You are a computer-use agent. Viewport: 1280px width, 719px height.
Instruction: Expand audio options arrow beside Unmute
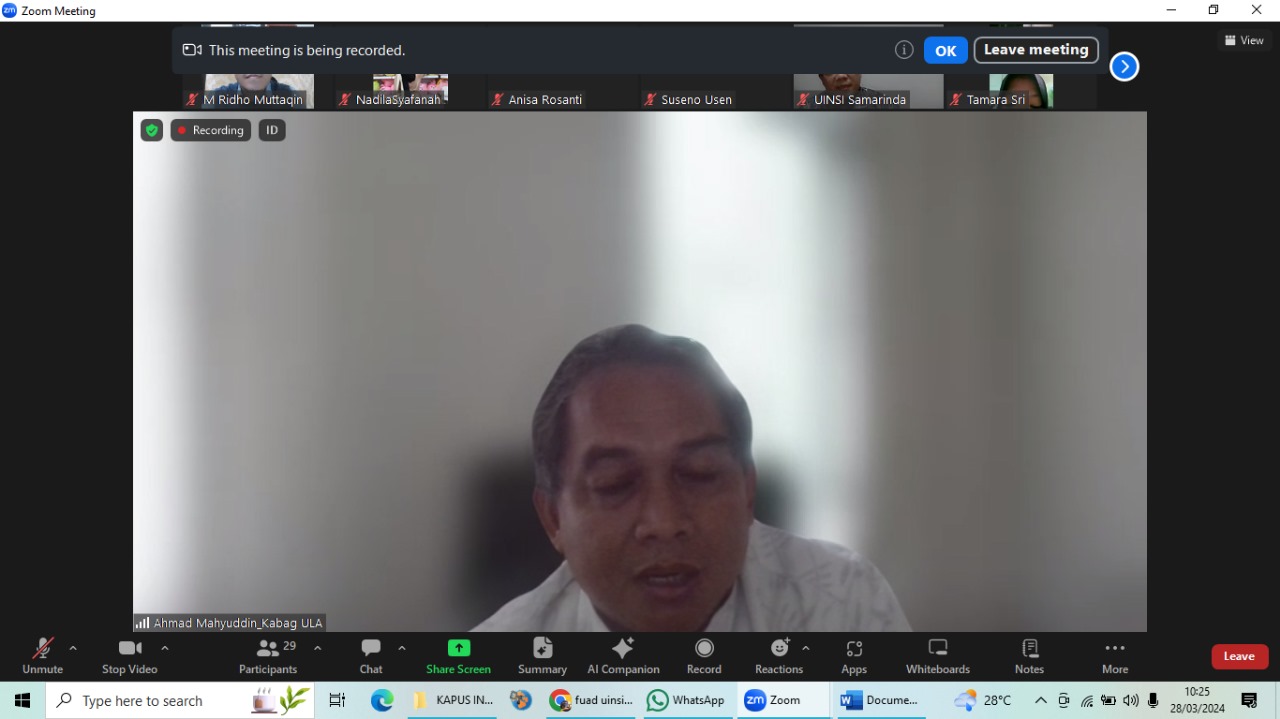(x=73, y=648)
